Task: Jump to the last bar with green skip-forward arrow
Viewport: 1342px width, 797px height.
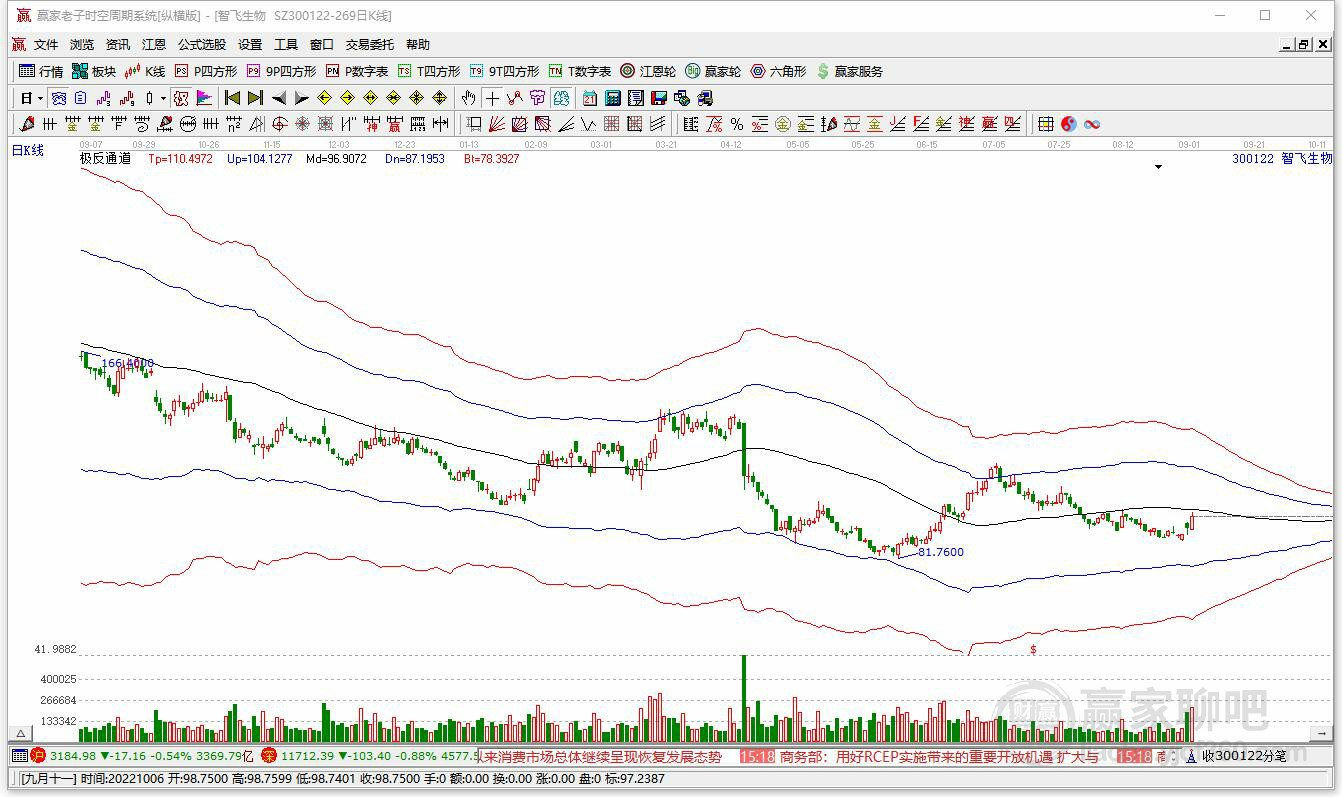Action: [255, 98]
